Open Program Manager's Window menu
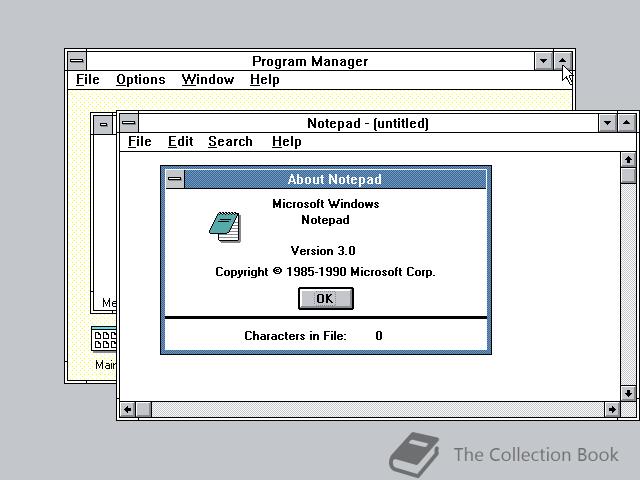 tap(208, 80)
